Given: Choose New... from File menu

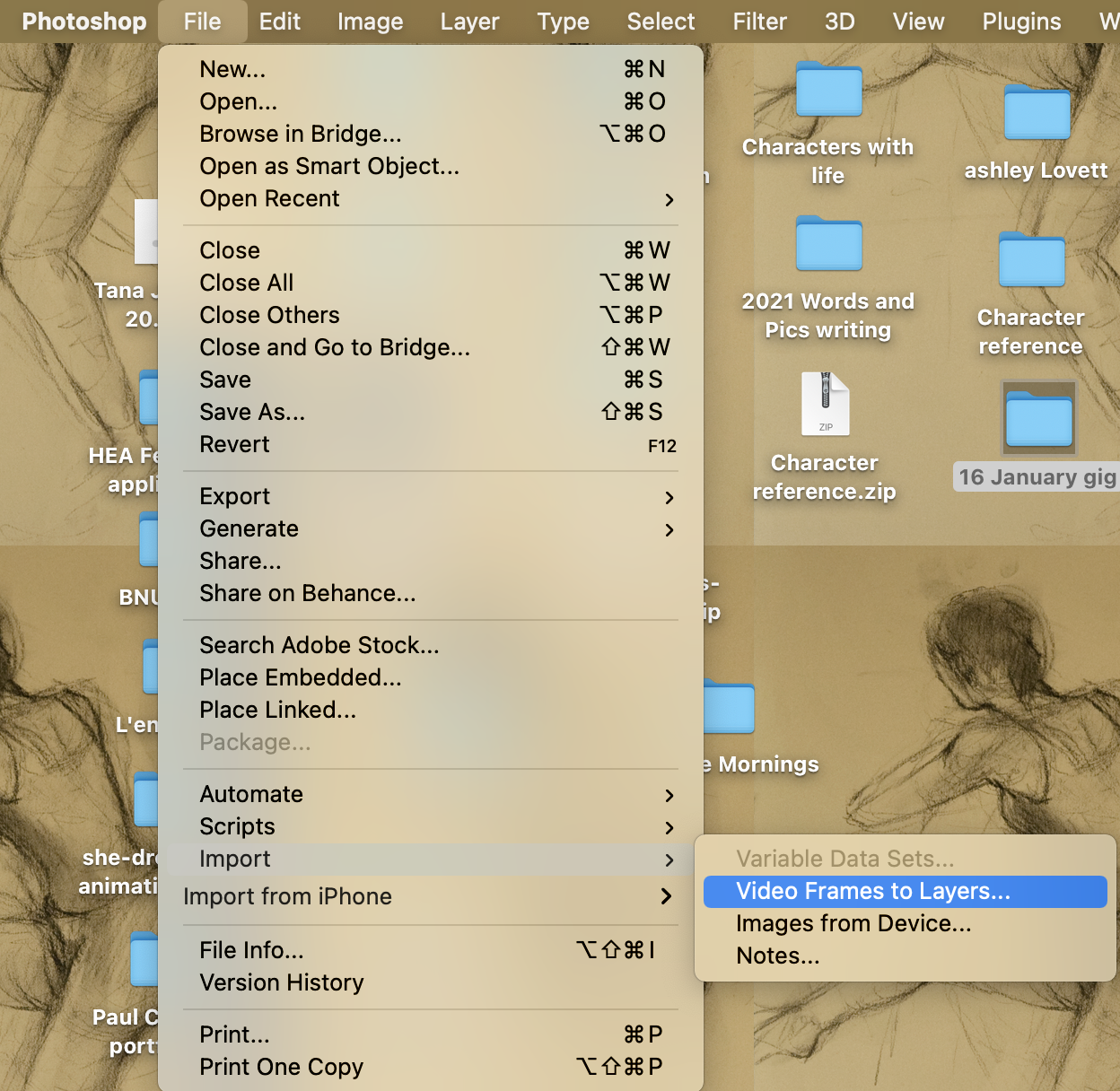Looking at the screenshot, I should pyautogui.click(x=431, y=69).
